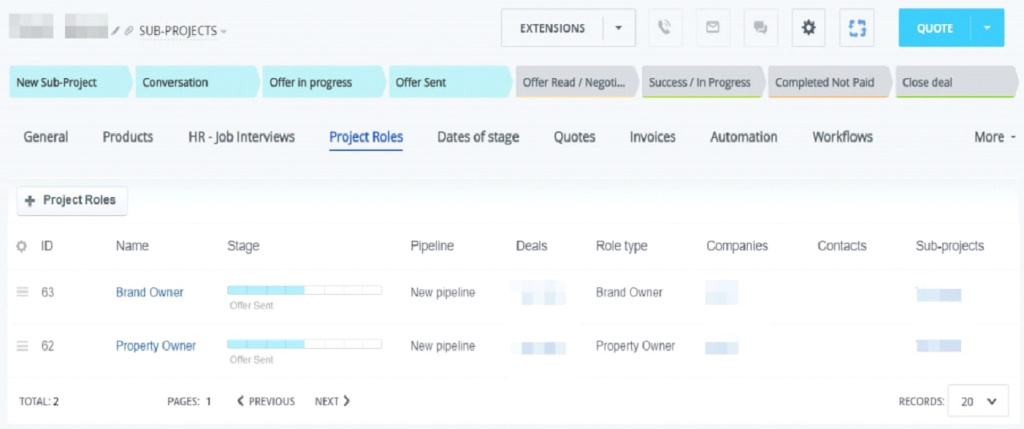Click the pencil edit title icon
Image resolution: width=1024 pixels, height=429 pixels.
116,32
